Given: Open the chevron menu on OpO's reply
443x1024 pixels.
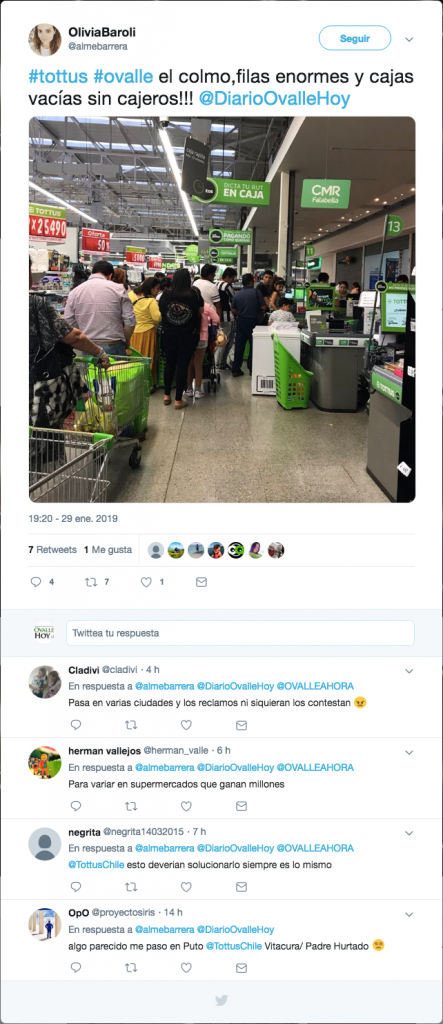Looking at the screenshot, I should point(409,914).
